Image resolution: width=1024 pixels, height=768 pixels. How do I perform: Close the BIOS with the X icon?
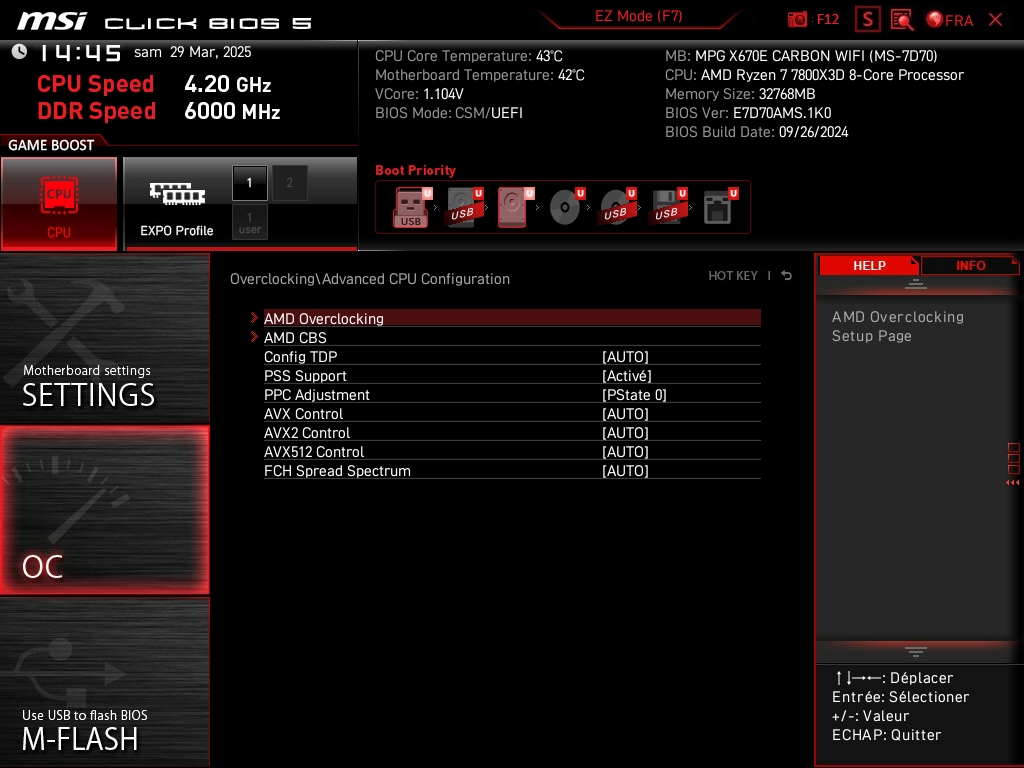[x=995, y=20]
